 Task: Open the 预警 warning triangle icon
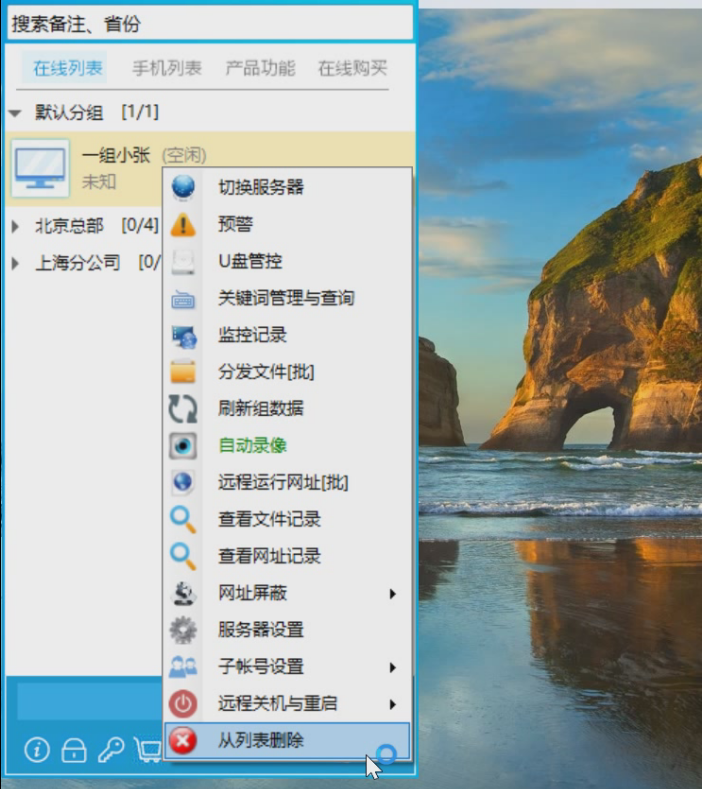point(184,224)
